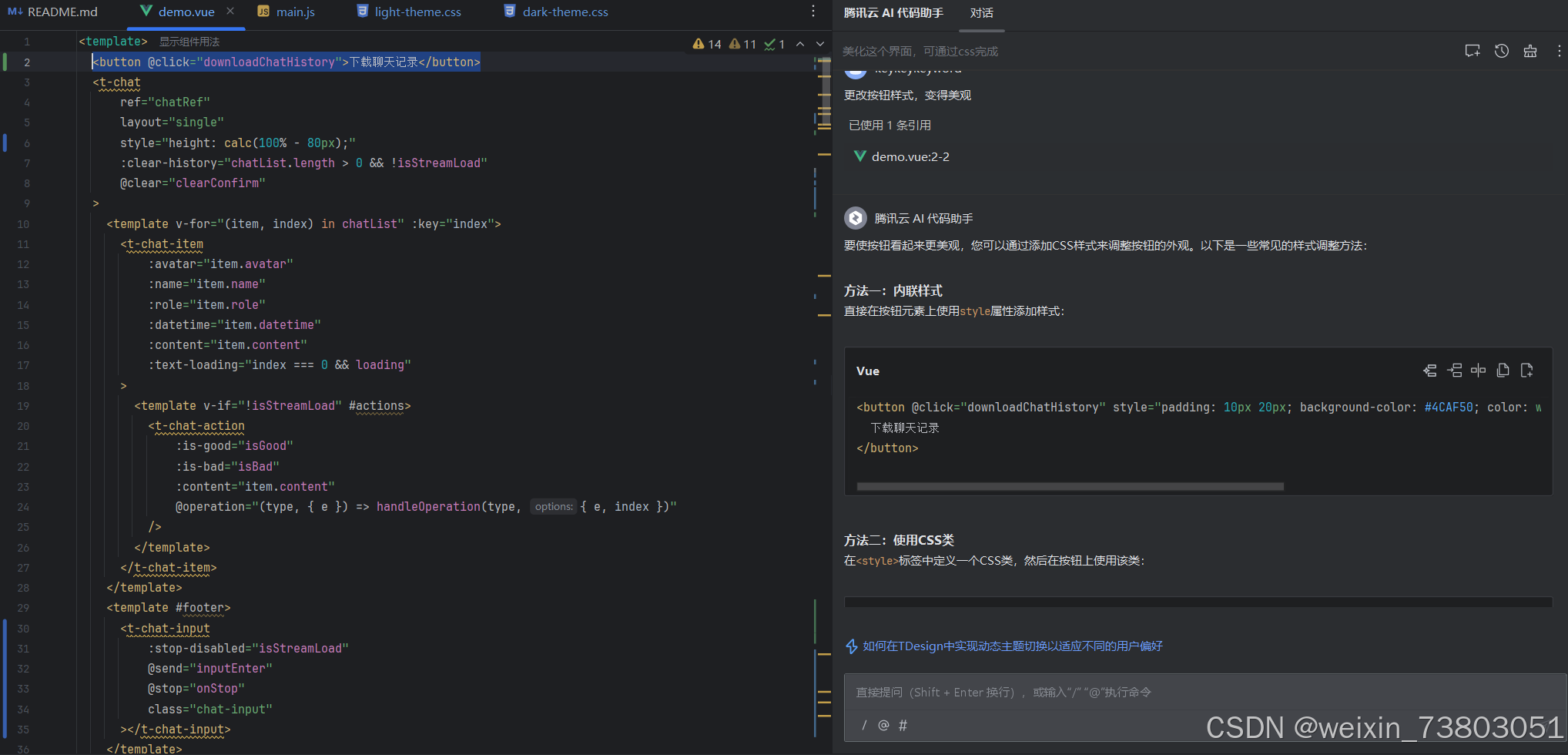Open editor tabs kebab menu
This screenshot has height=755, width=1568.
click(x=813, y=12)
